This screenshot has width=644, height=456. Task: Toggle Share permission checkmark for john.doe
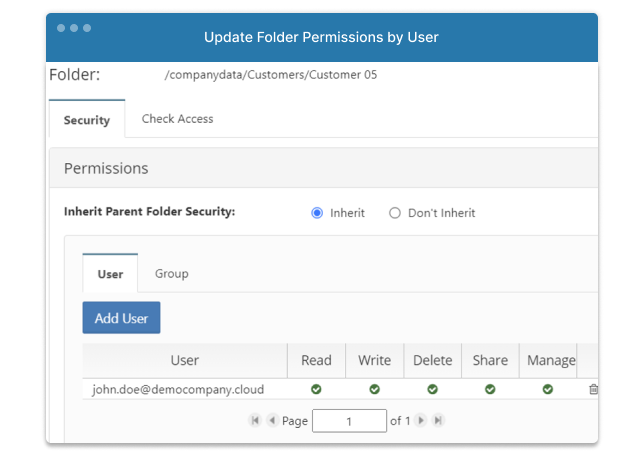490,389
